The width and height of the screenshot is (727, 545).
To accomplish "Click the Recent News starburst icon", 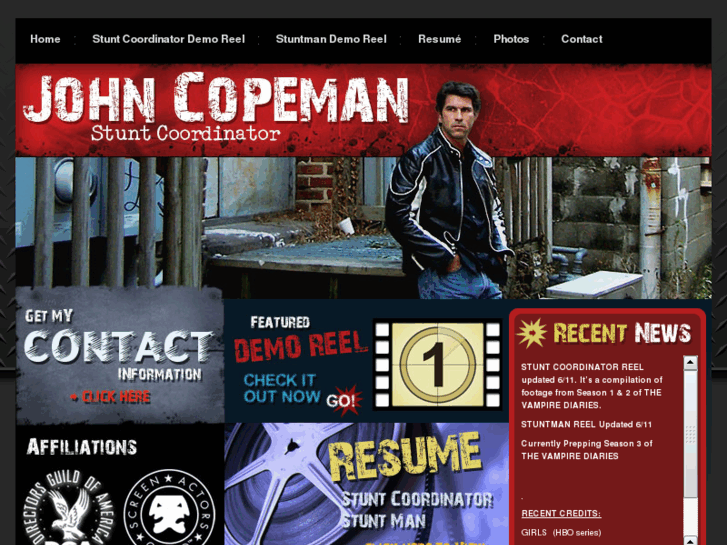I will [531, 333].
